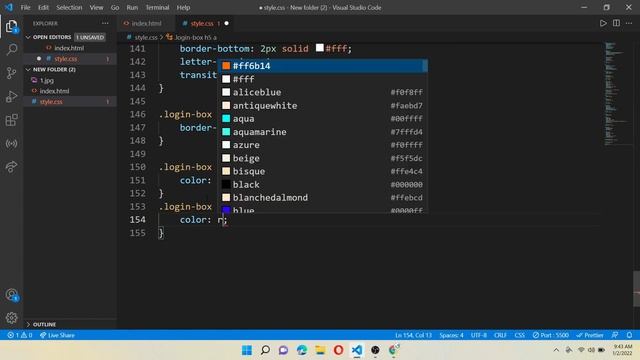Open the File menu
Screen dimensions: 640x360
(x=25, y=7)
